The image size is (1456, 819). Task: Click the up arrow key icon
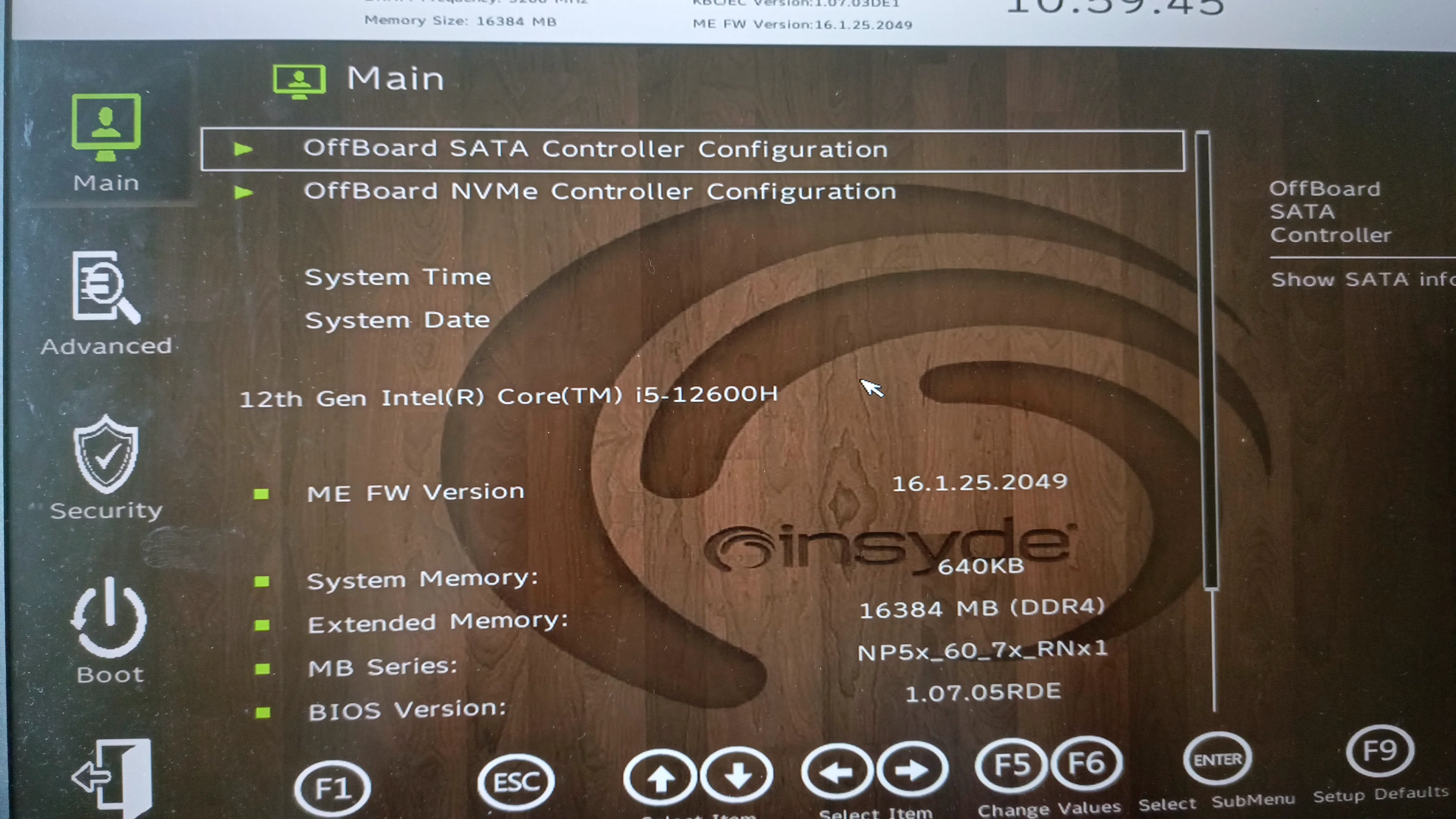click(660, 778)
